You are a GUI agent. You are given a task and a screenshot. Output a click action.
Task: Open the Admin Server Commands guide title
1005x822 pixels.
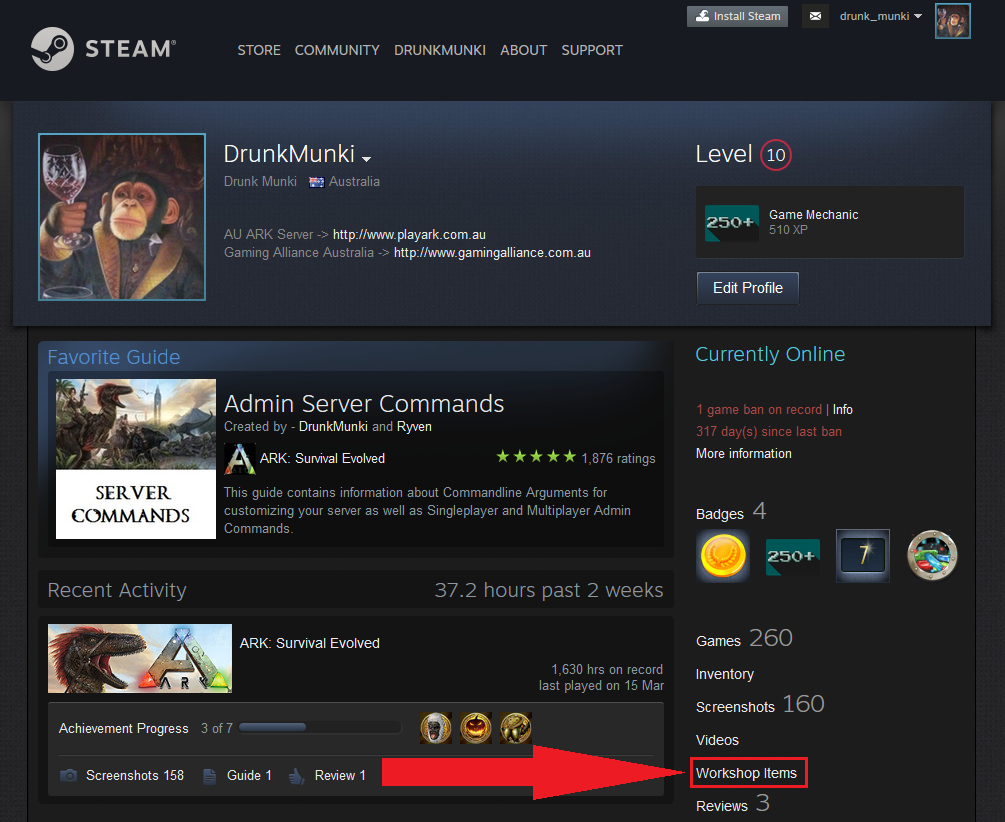click(x=364, y=404)
